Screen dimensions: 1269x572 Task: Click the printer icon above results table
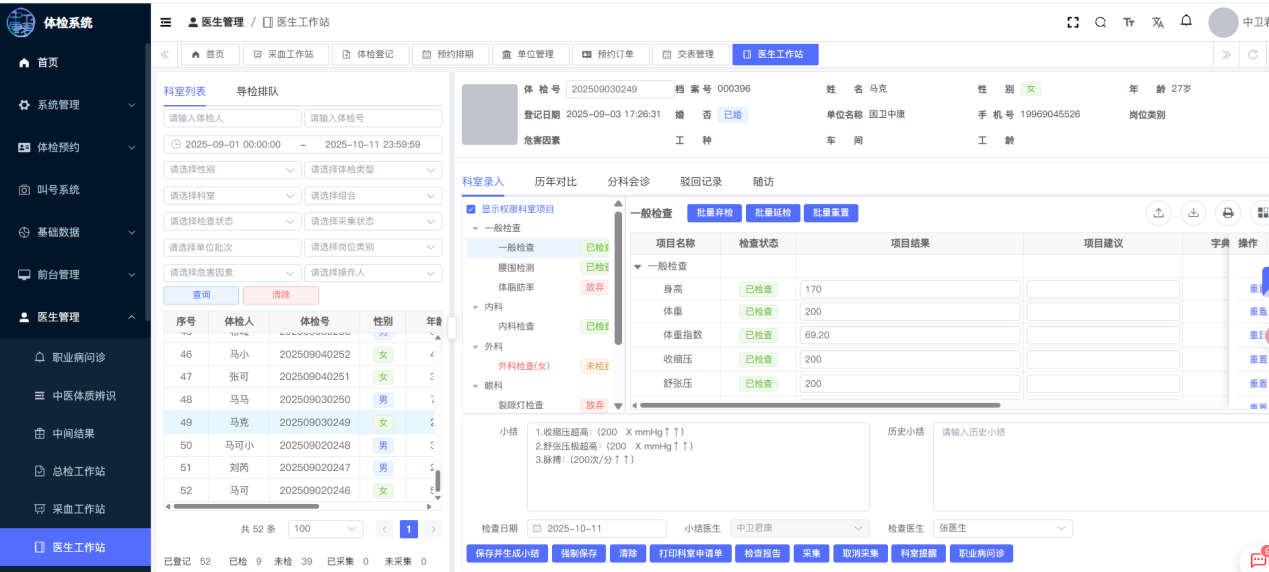click(x=1228, y=212)
